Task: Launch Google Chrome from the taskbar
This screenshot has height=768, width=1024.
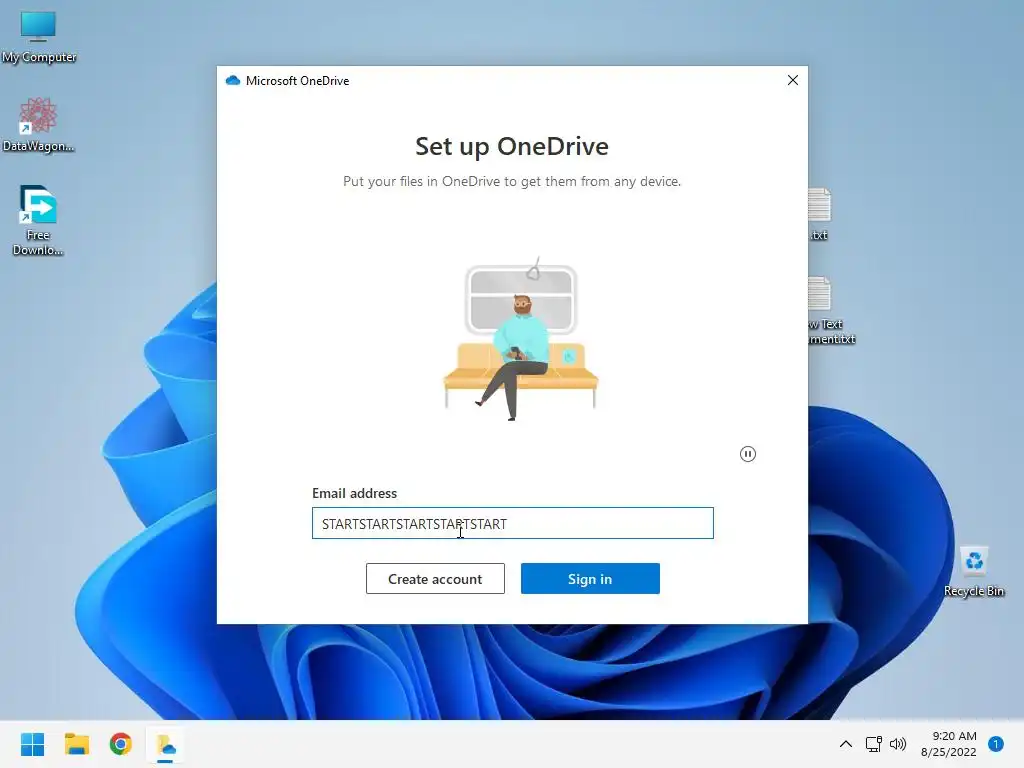Action: [x=121, y=744]
